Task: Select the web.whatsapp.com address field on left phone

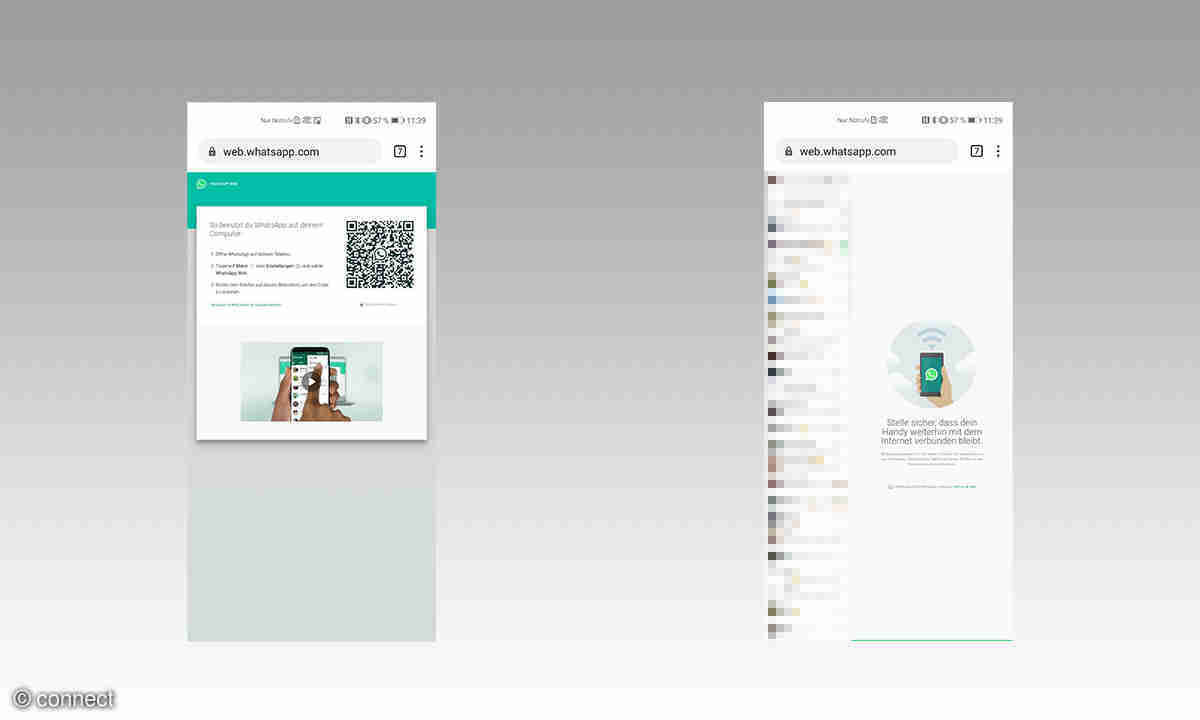Action: point(290,152)
